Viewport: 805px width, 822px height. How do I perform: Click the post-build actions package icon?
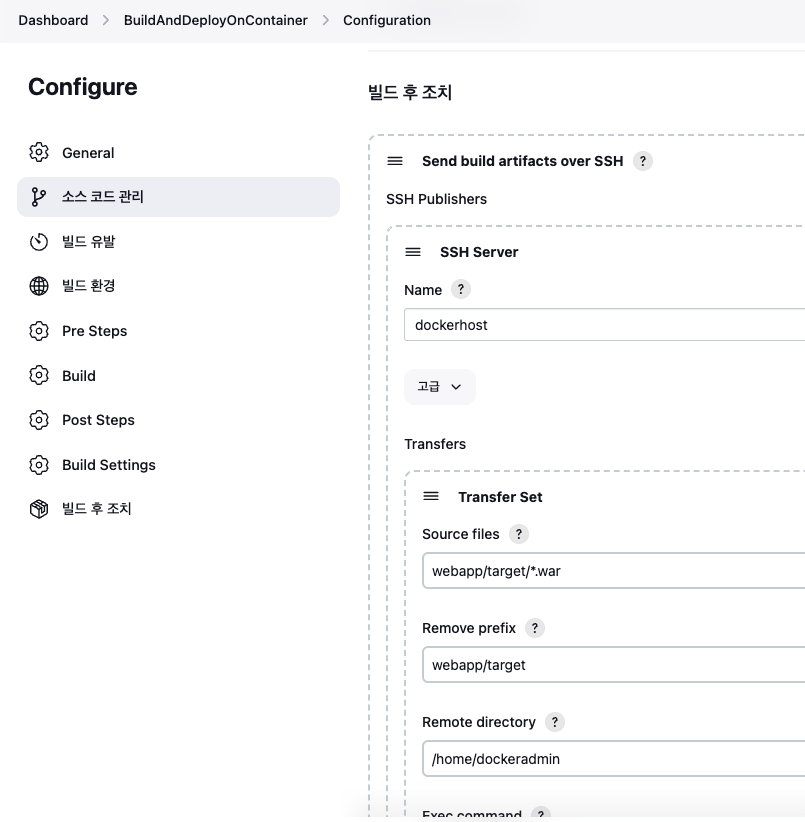coord(39,509)
